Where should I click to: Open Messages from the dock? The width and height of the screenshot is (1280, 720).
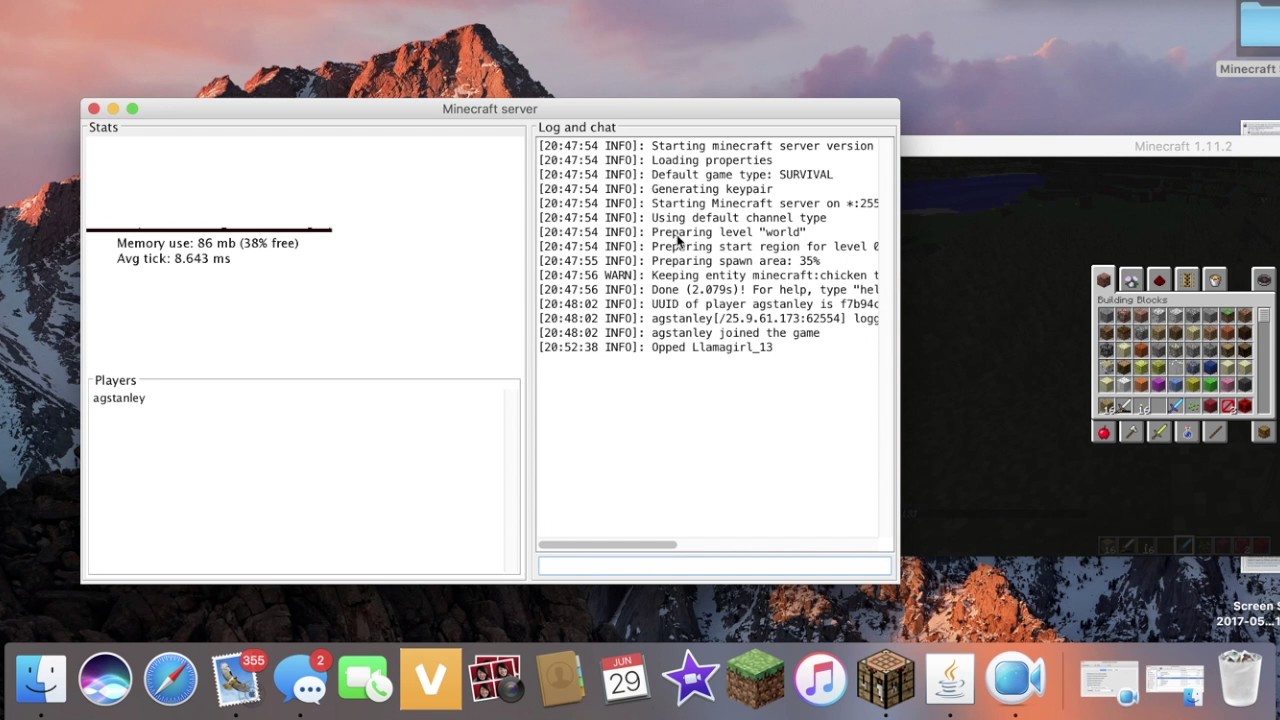(x=300, y=679)
